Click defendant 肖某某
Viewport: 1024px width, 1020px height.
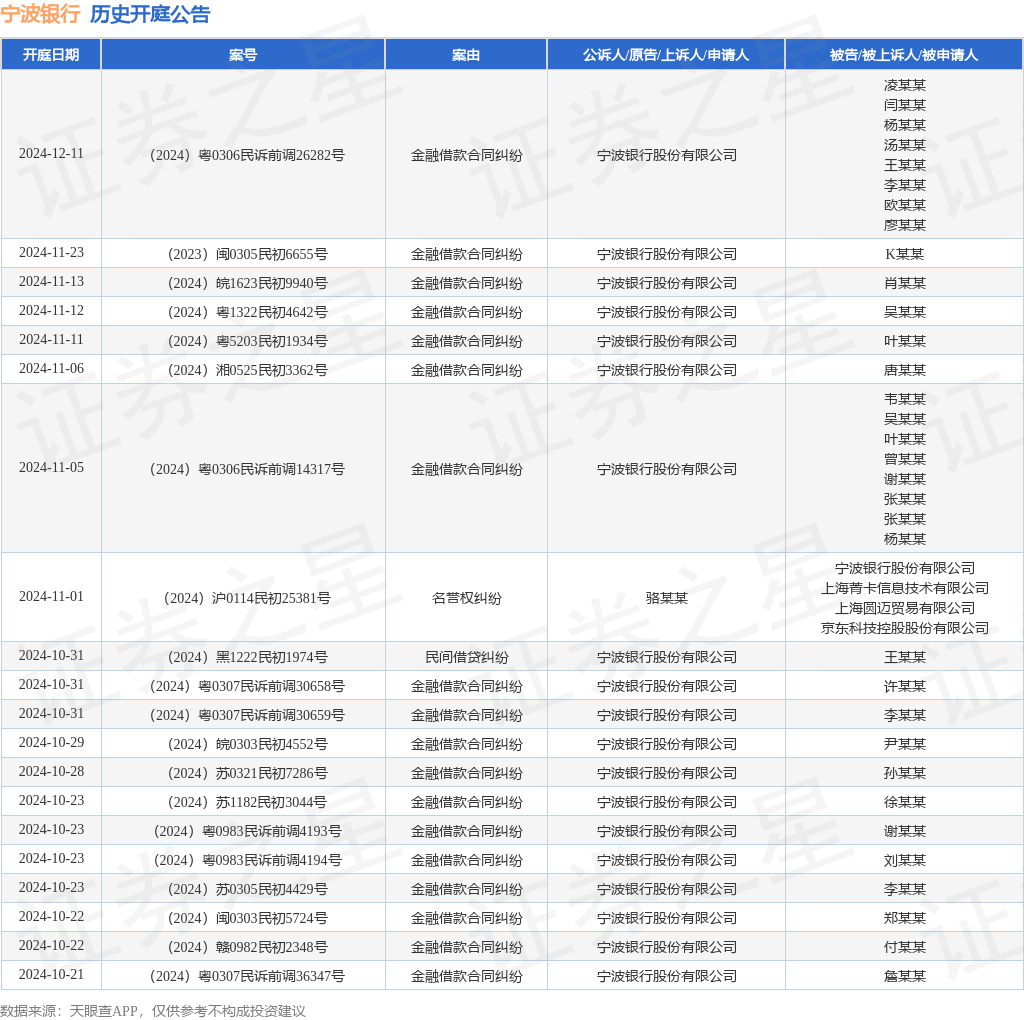(x=904, y=283)
